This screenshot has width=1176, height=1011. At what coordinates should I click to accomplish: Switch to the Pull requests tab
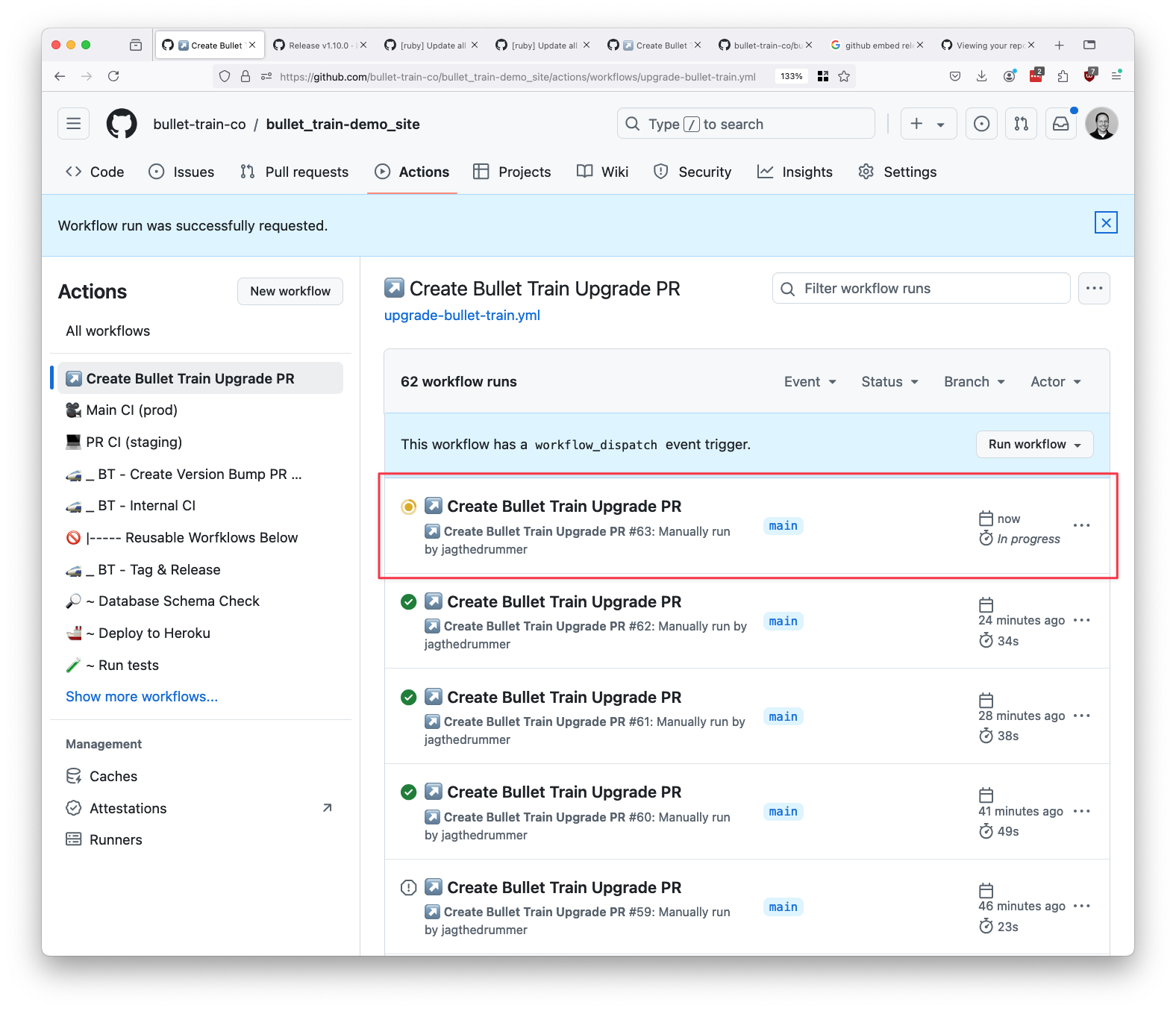click(x=294, y=172)
